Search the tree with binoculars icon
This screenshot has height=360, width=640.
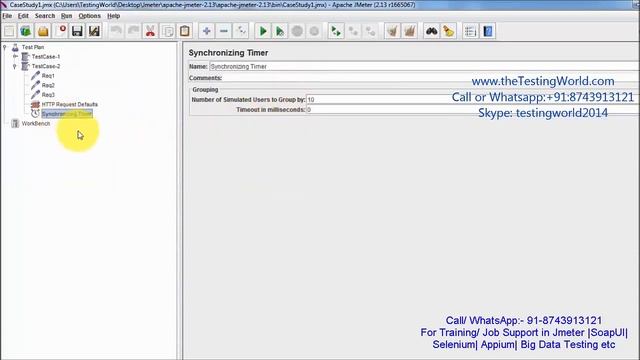click(431, 31)
